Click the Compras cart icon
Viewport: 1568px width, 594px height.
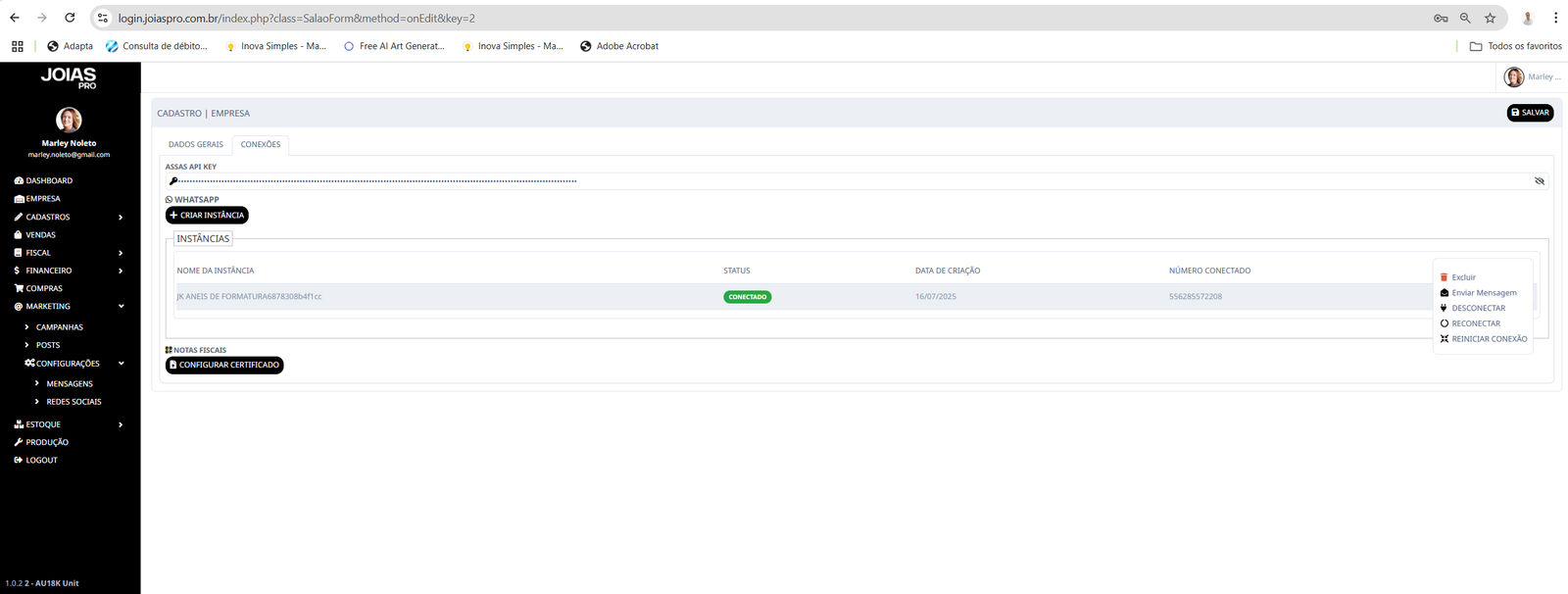tap(19, 289)
